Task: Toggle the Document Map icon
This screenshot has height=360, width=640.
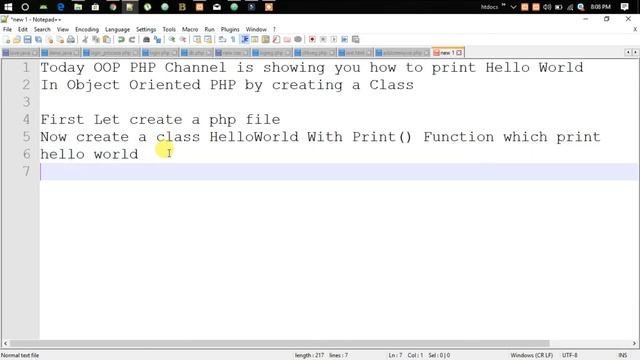Action: point(266,40)
